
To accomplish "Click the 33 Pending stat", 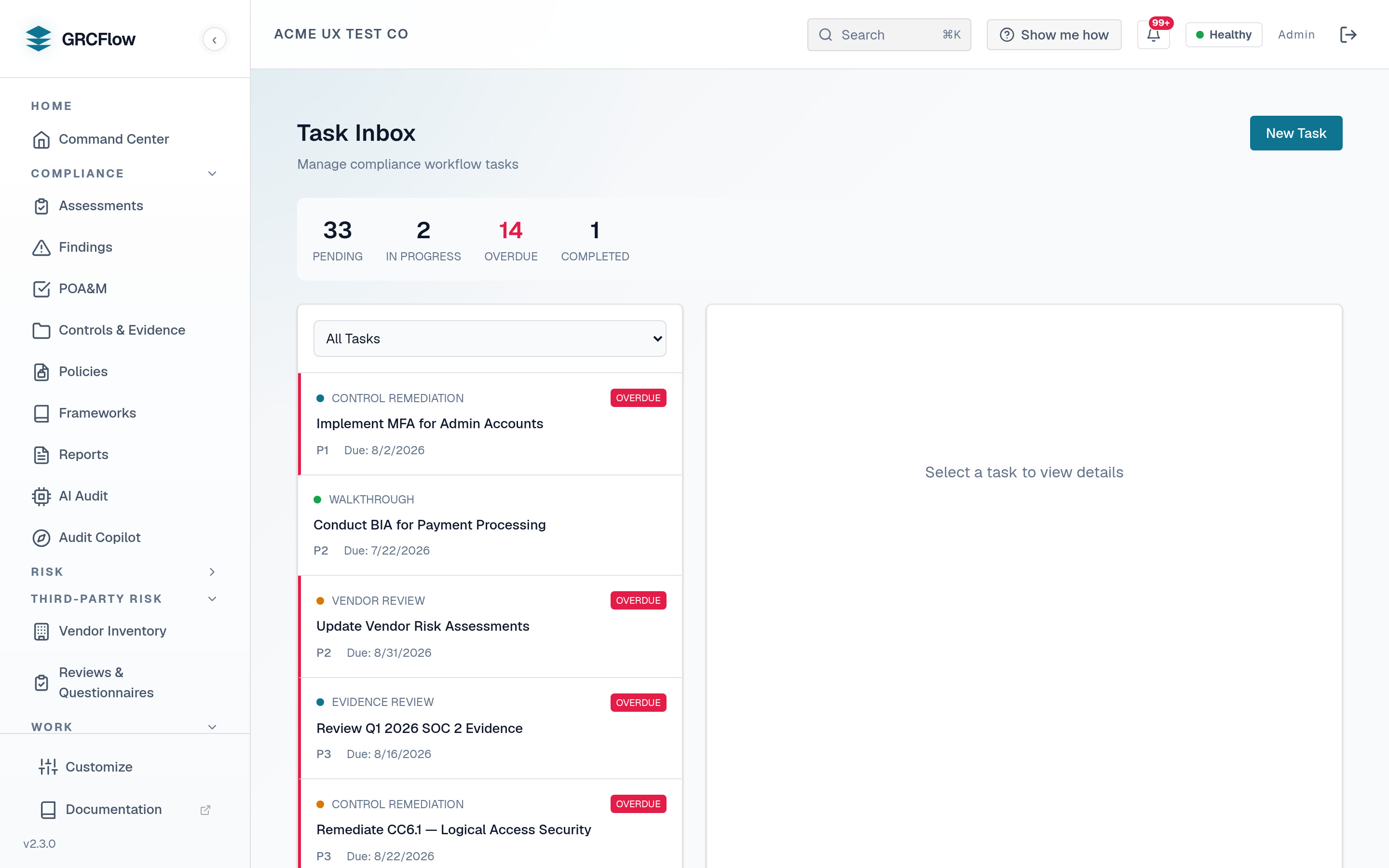I will coord(338,241).
